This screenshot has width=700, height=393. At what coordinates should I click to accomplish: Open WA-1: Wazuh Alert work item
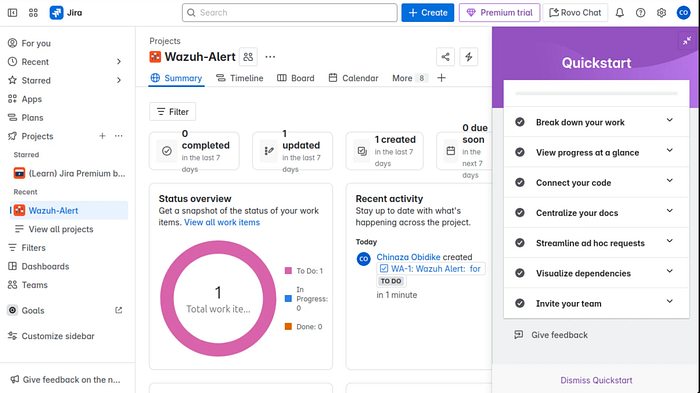point(431,269)
